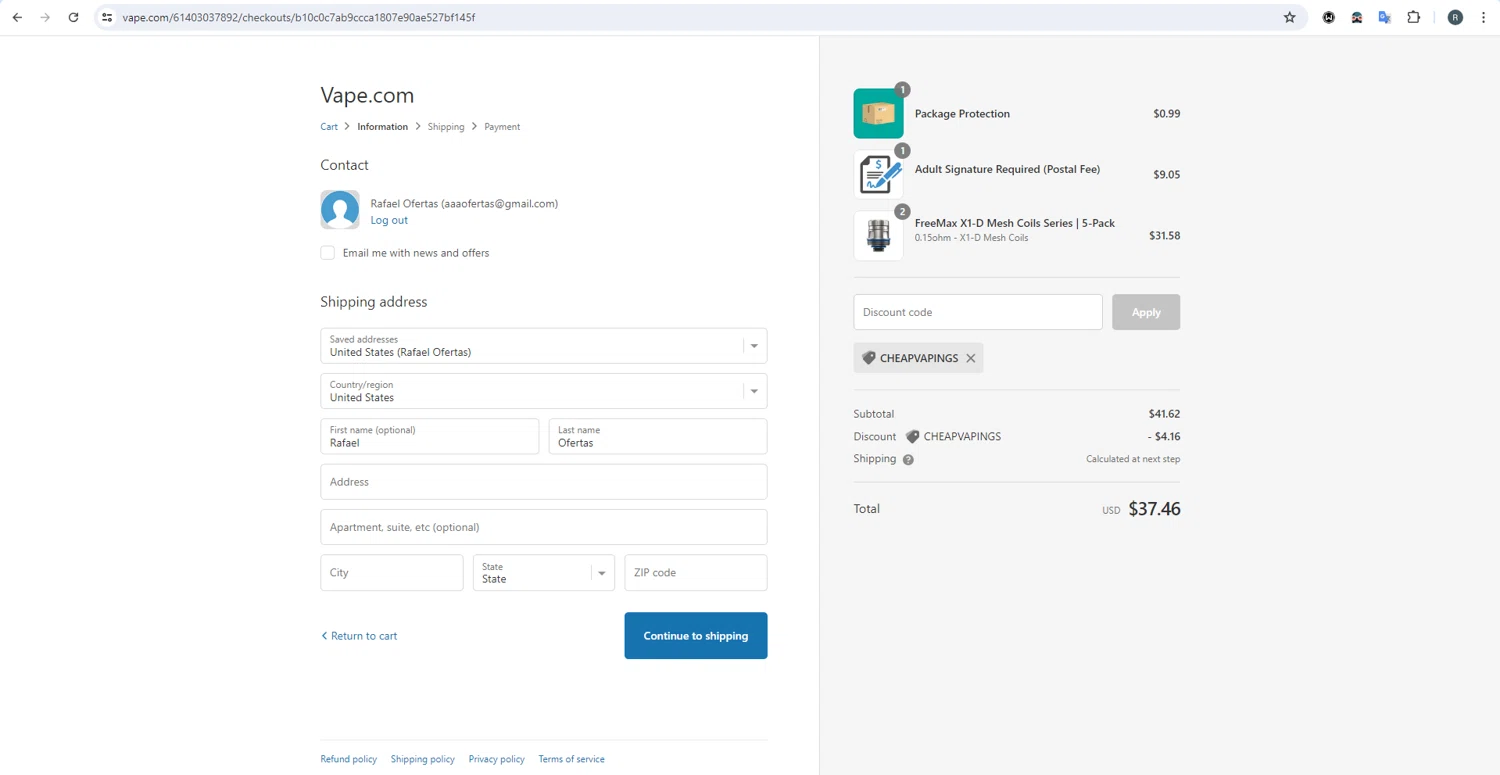Click the ZIP code field

tap(696, 573)
